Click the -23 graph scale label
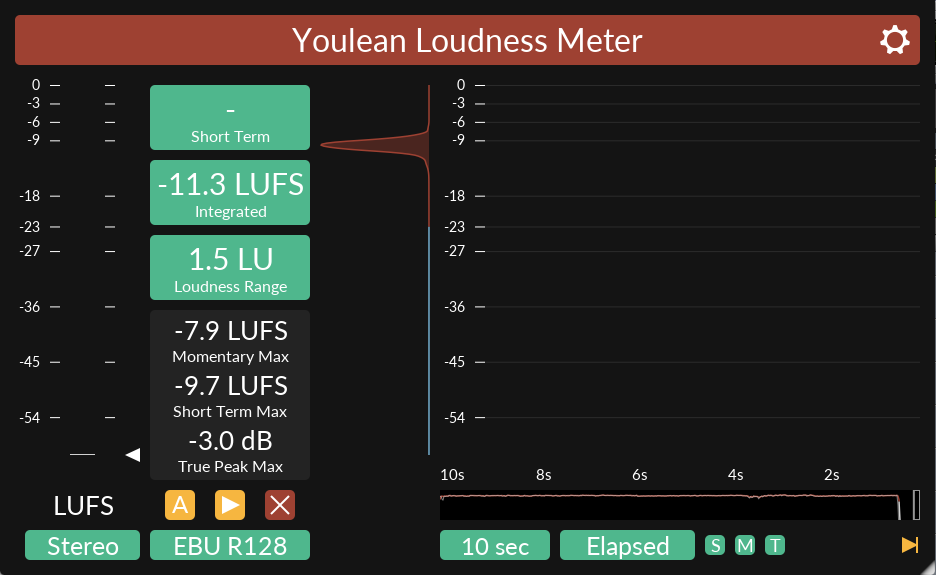The height and width of the screenshot is (575, 936). [x=454, y=227]
